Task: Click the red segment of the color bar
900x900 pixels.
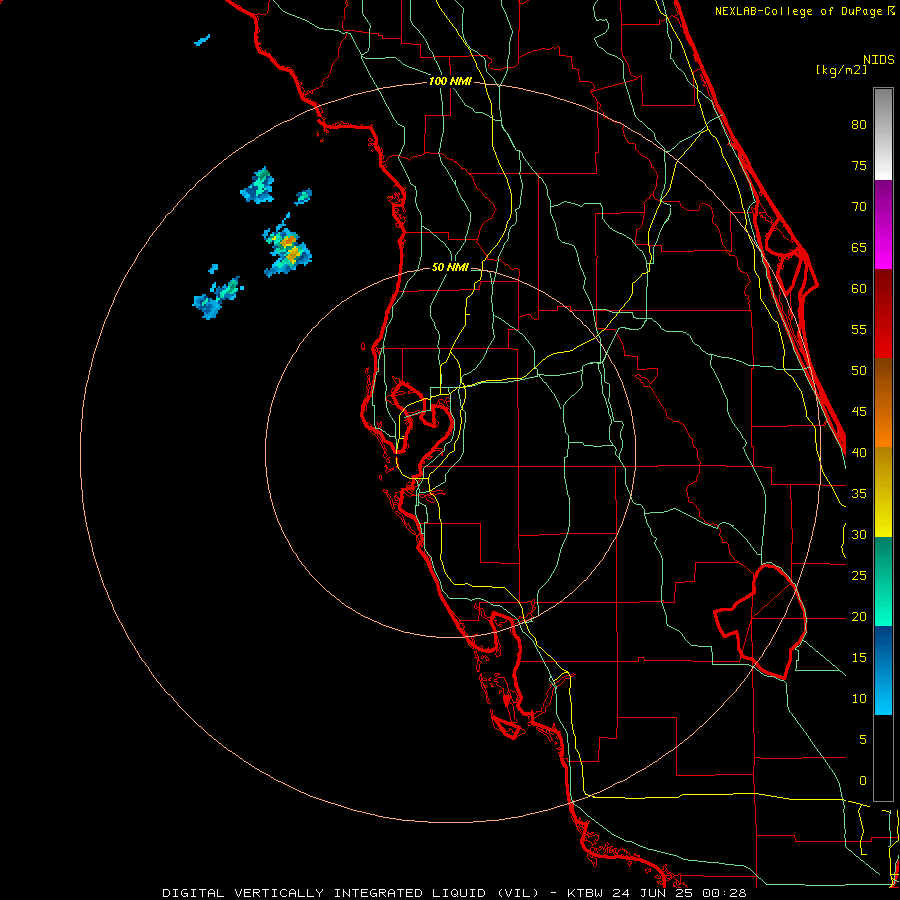Action: pos(883,313)
